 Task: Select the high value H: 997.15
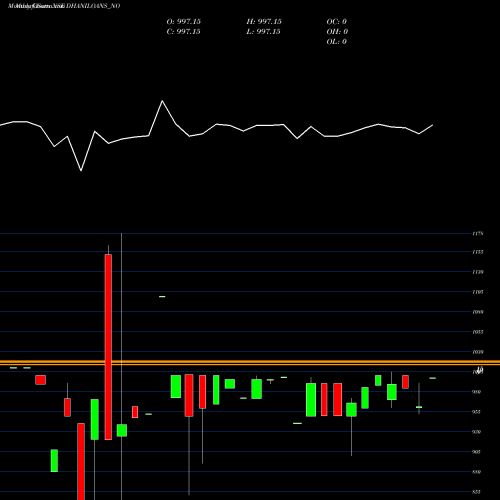tap(264, 22)
